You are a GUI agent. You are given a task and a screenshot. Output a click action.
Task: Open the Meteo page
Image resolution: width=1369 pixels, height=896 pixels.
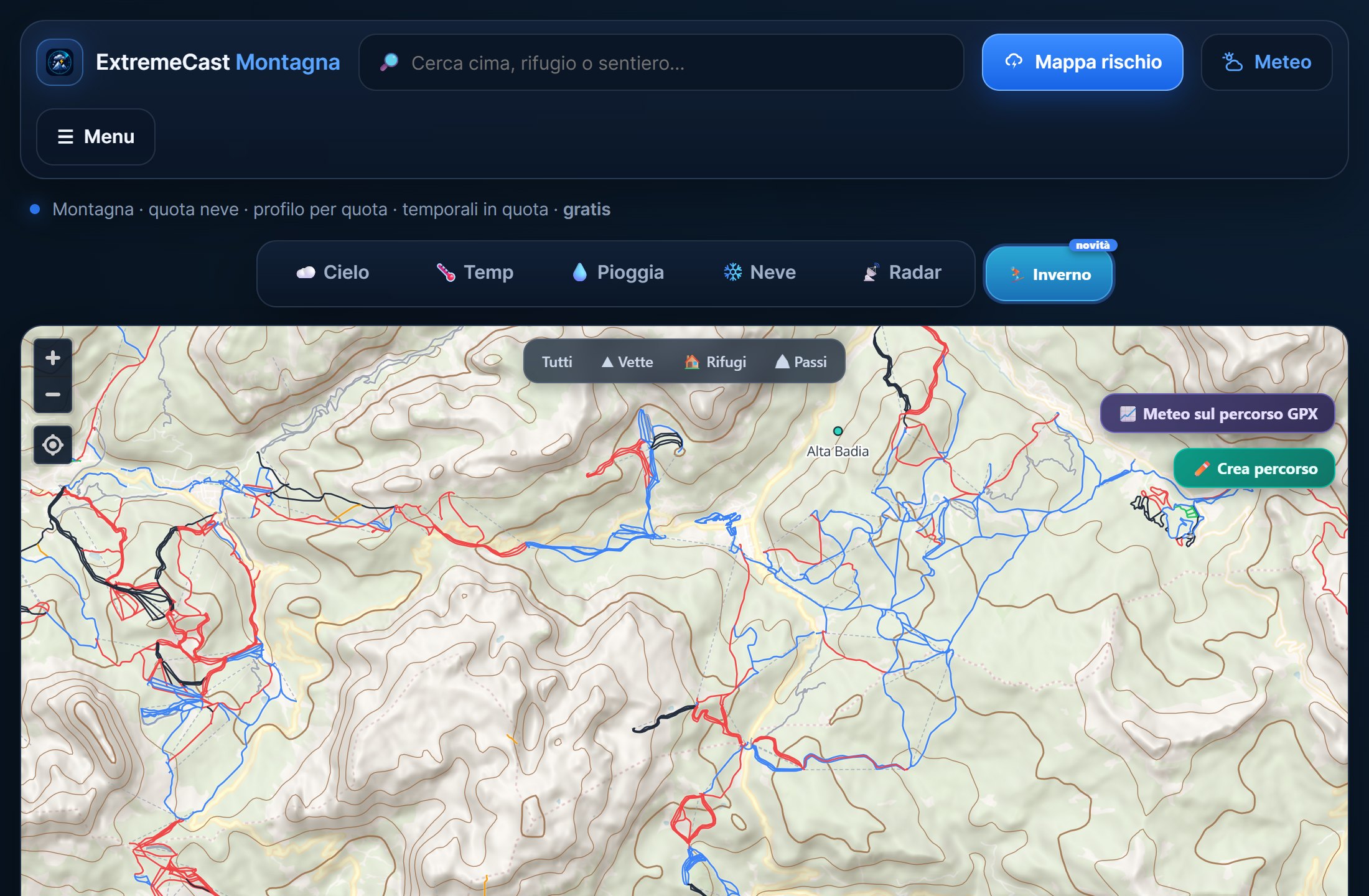tap(1266, 62)
